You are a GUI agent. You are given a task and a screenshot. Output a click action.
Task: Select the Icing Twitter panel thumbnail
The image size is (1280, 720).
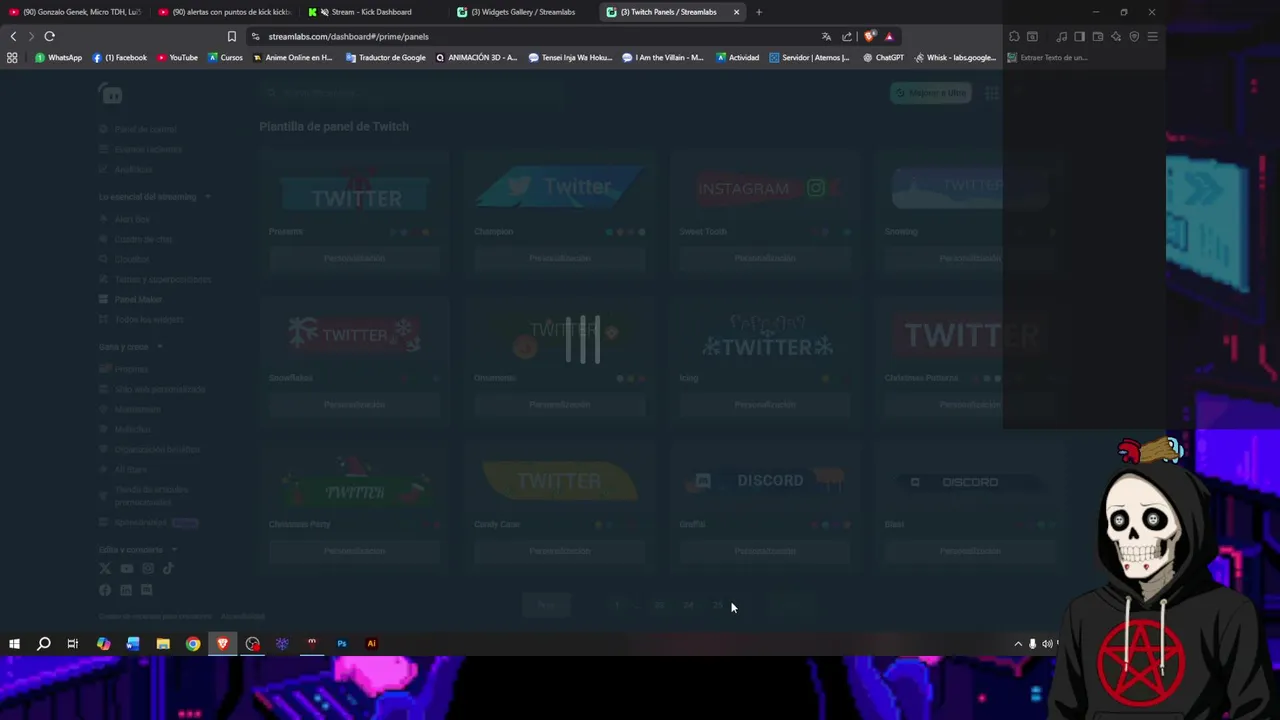(765, 337)
